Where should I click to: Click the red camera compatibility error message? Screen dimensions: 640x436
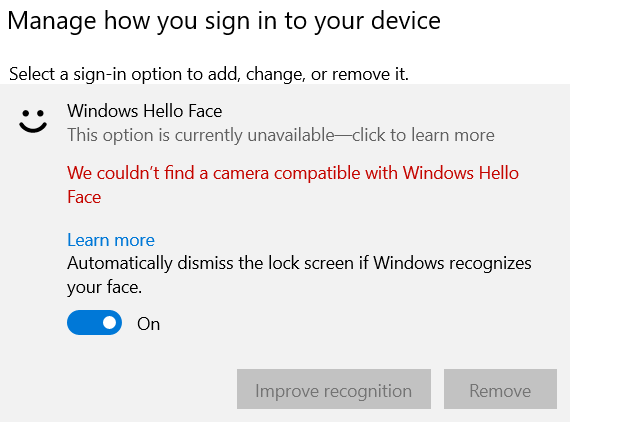point(292,173)
